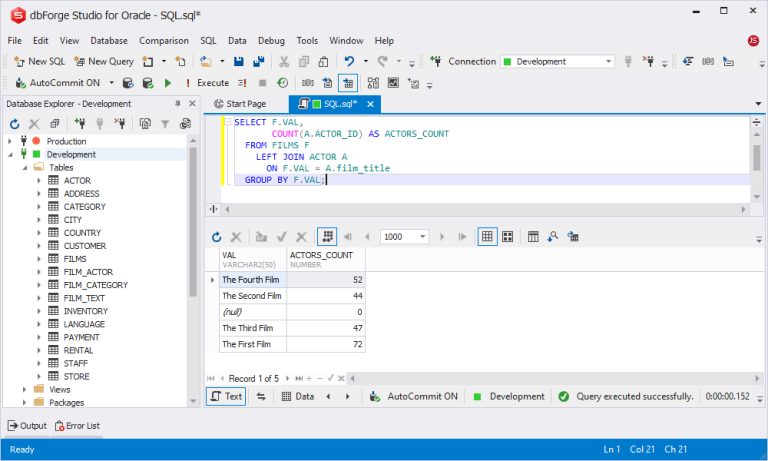The height and width of the screenshot is (461, 768).
Task: Click the New Connection icon in Database Explorer
Action: [x=80, y=123]
